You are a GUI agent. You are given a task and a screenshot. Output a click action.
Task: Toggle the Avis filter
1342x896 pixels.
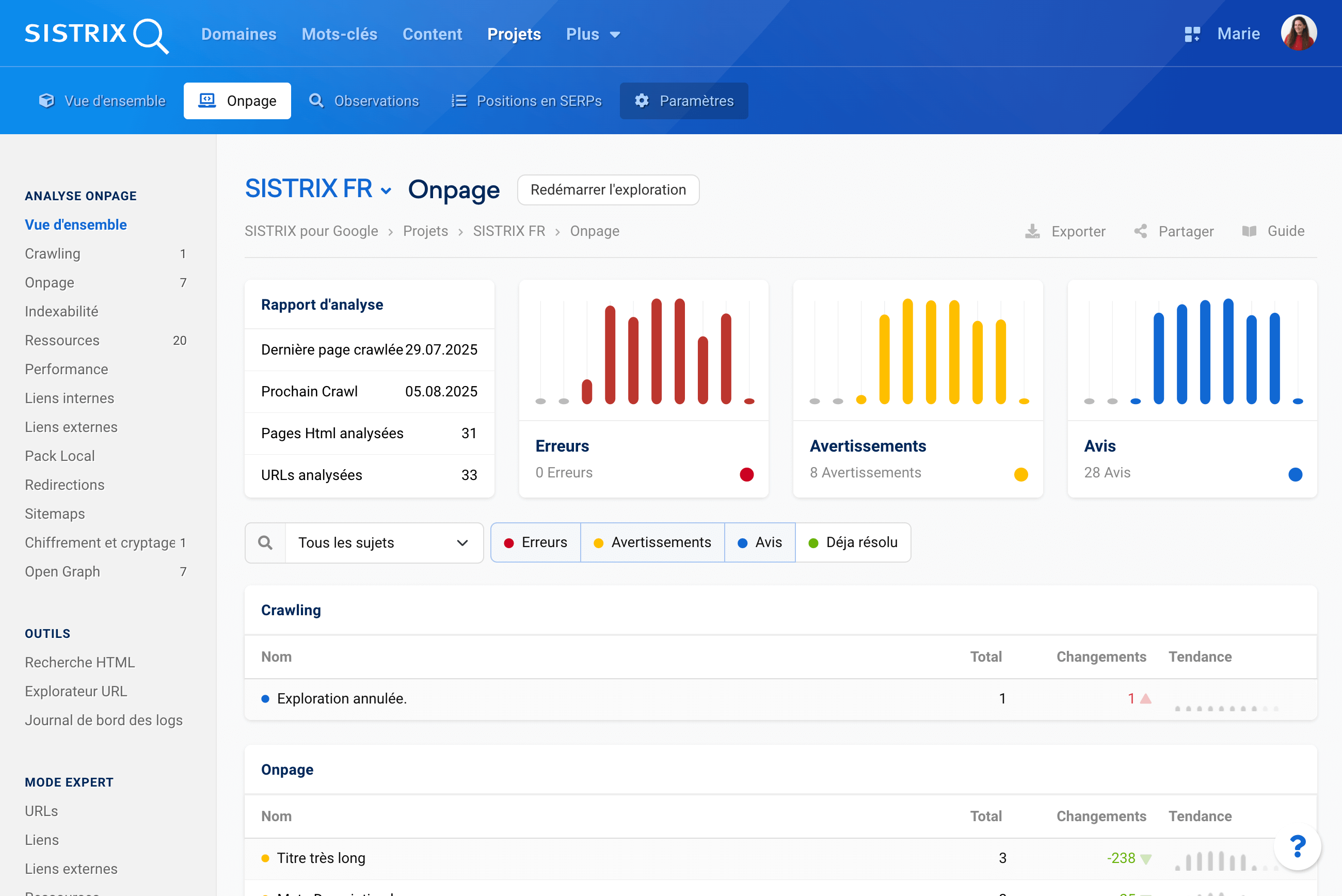pyautogui.click(x=760, y=542)
